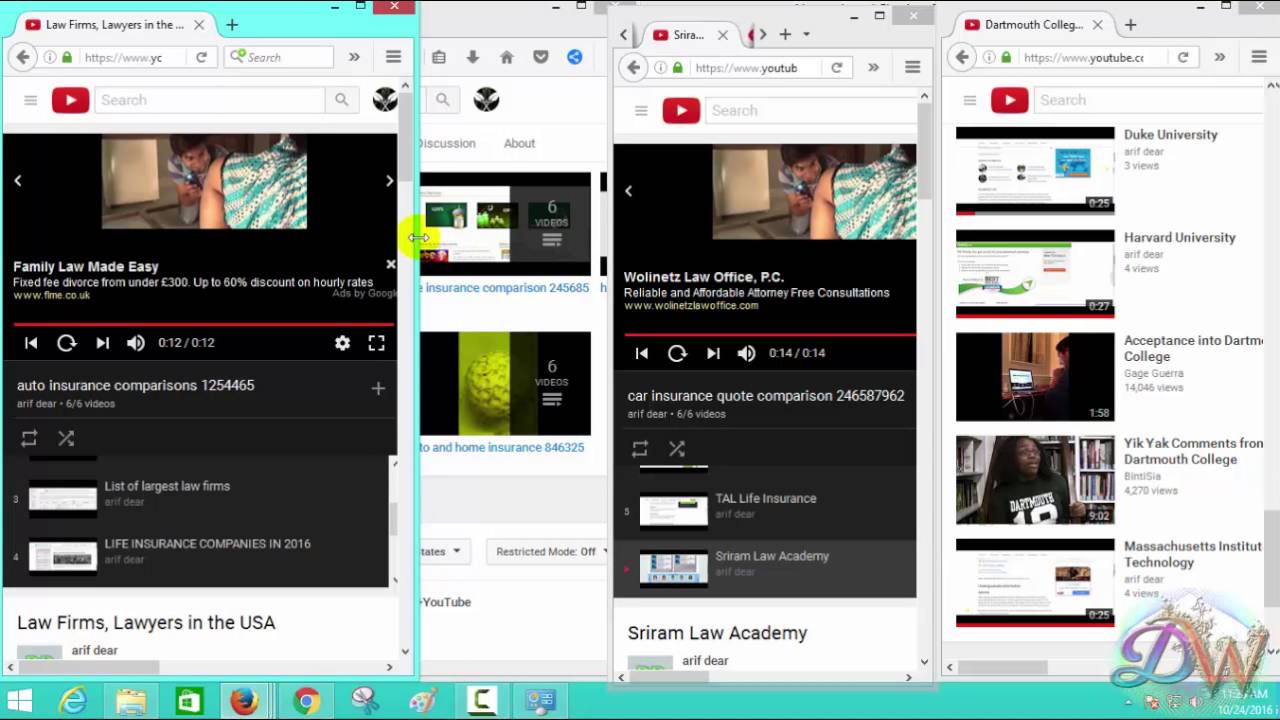Skip to next video in Law Firms player
1280x720 pixels.
pos(102,342)
